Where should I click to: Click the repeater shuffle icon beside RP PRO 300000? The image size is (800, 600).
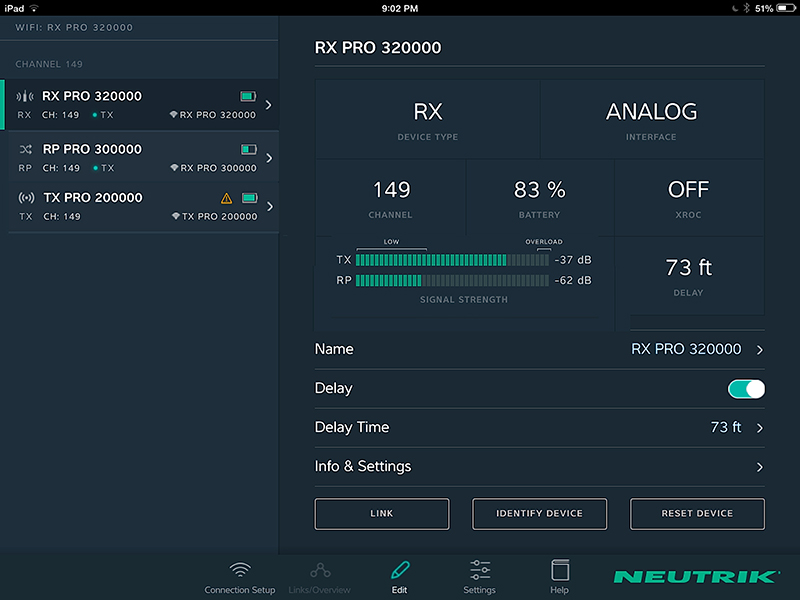coord(26,149)
